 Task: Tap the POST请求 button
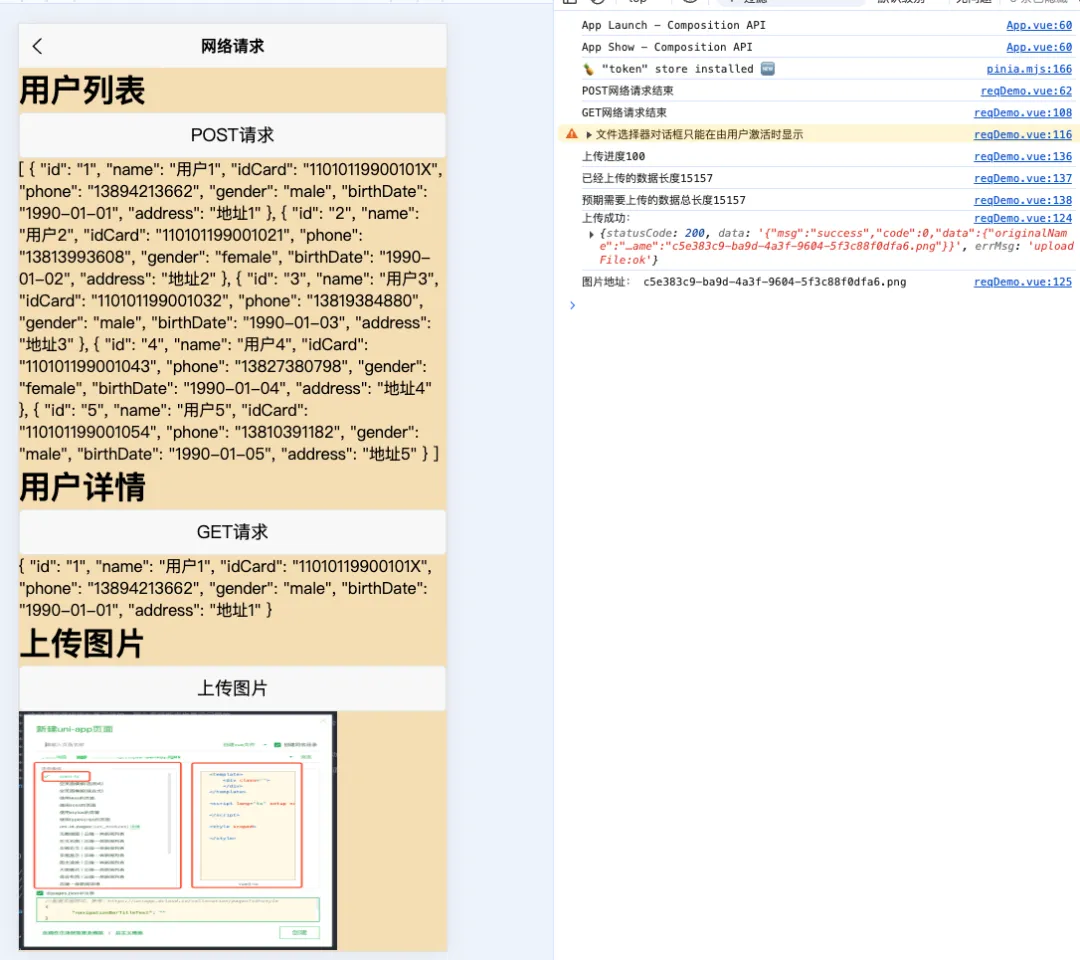232,135
